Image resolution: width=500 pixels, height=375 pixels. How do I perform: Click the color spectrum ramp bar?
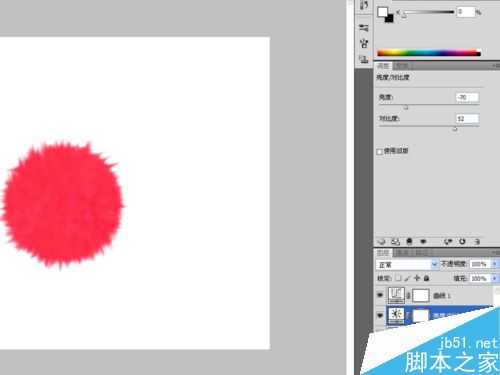[x=429, y=53]
